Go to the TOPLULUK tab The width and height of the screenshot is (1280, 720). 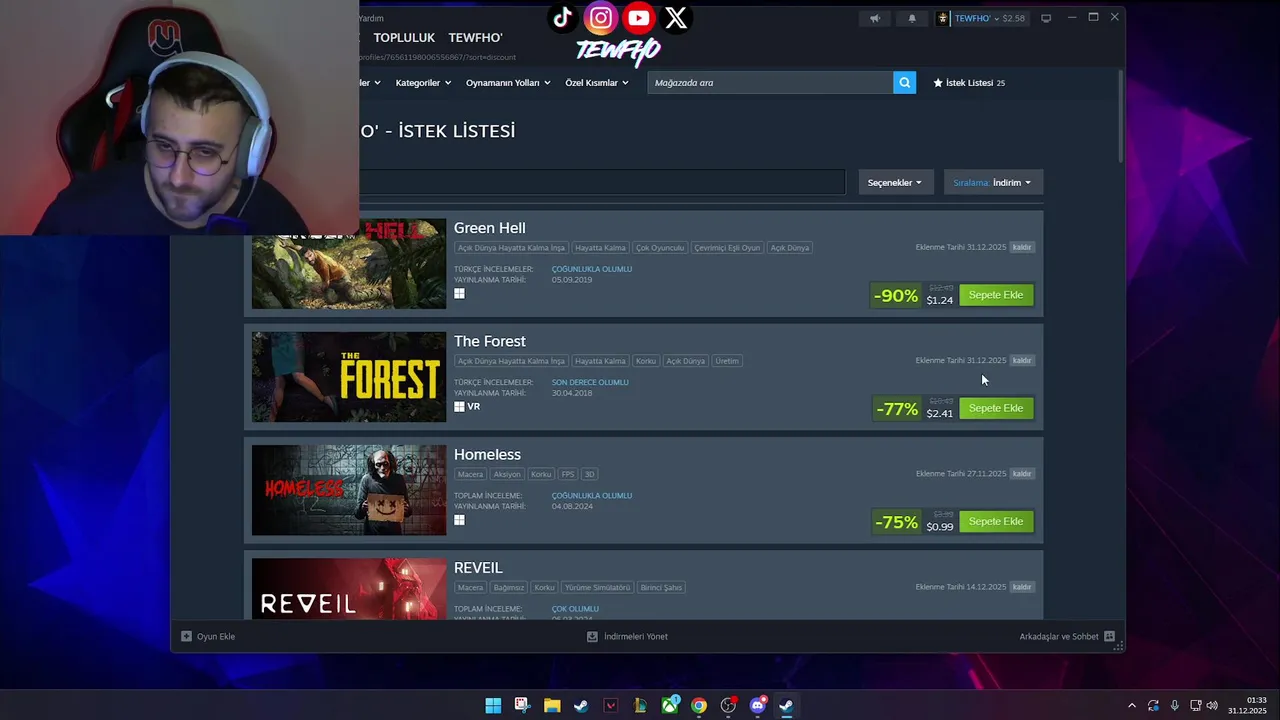404,38
